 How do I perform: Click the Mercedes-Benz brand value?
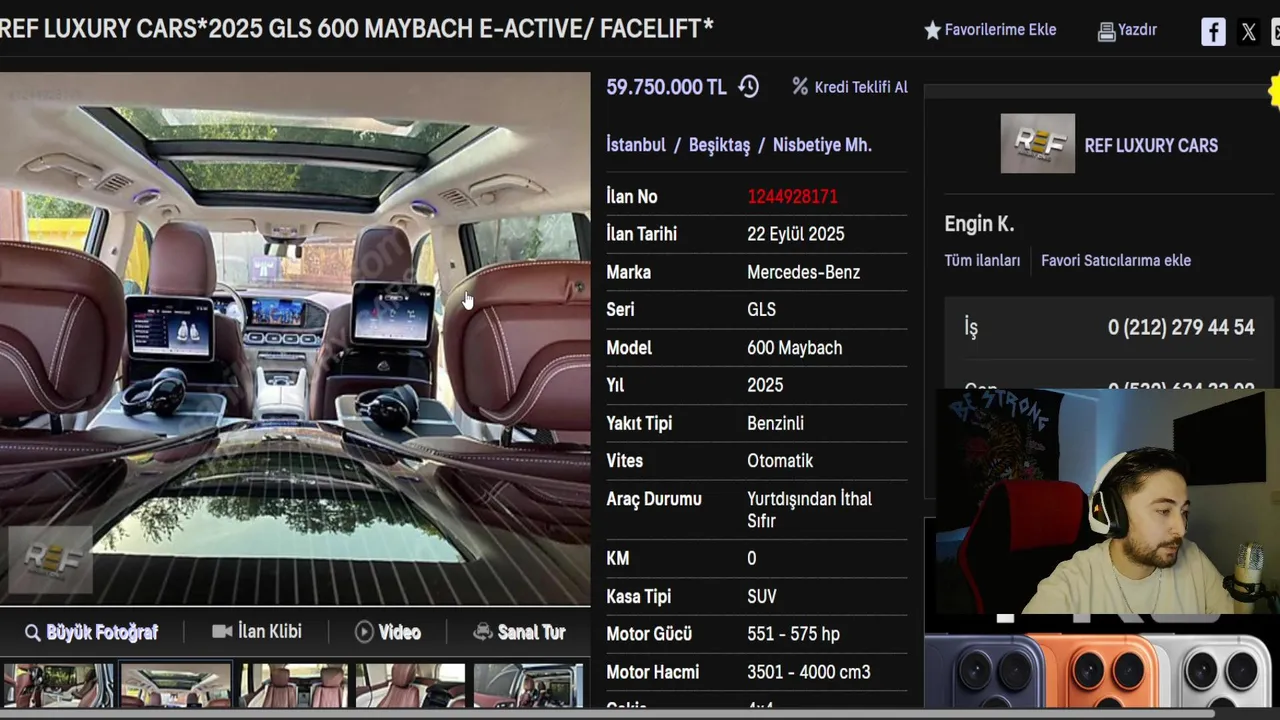803,272
